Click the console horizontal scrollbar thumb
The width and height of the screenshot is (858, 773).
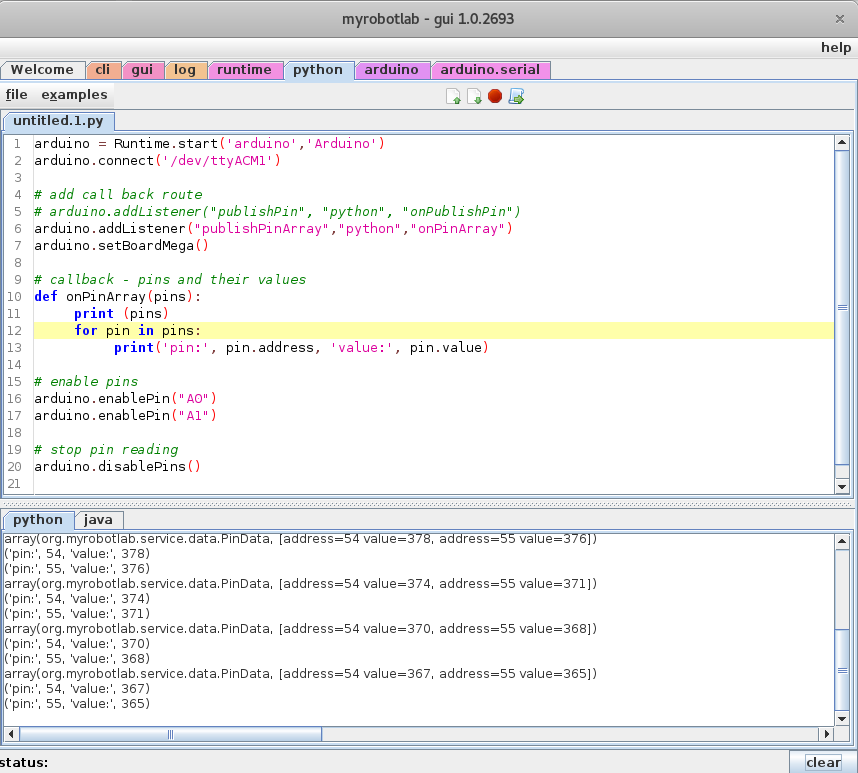click(x=170, y=734)
